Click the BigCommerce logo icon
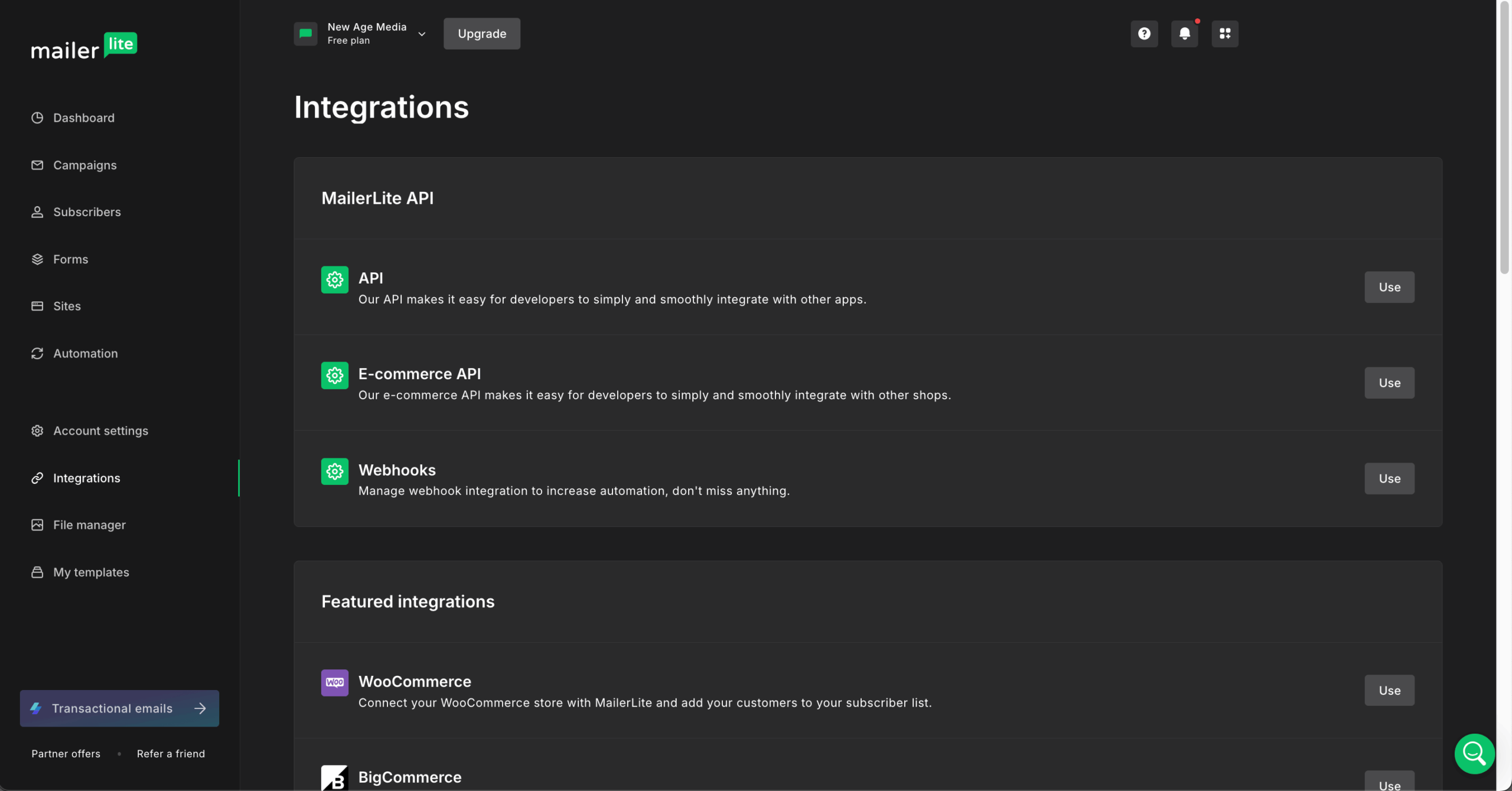The width and height of the screenshot is (1512, 791). [334, 777]
